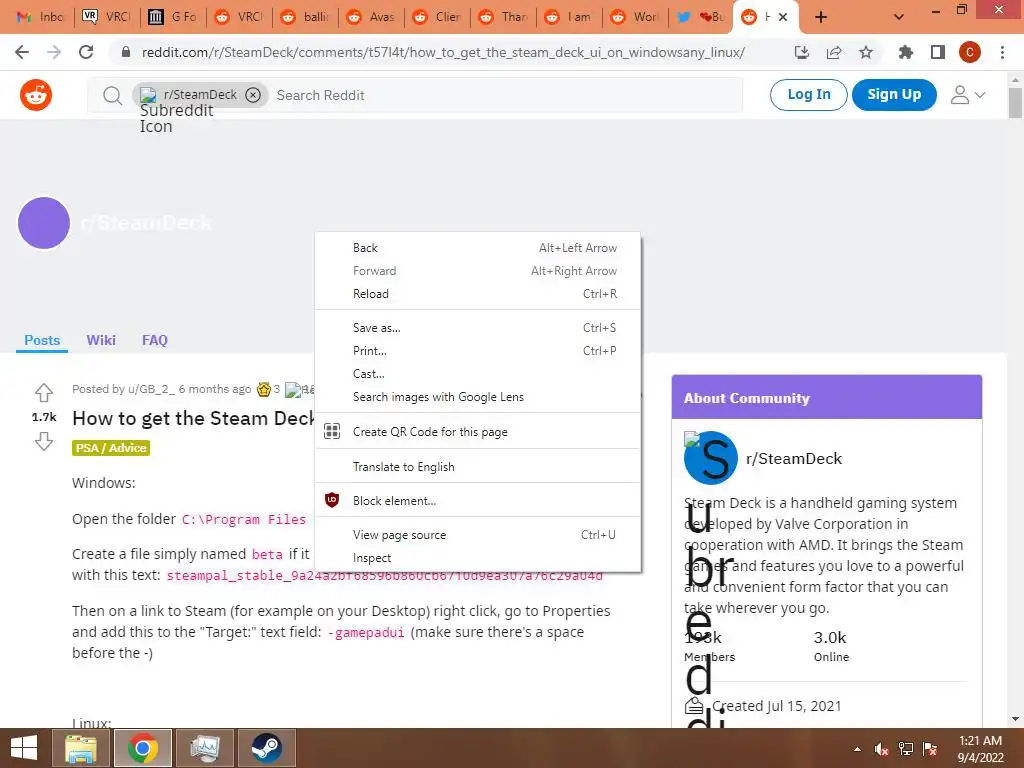1024x768 pixels.
Task: Switch to the Twitter tab
Action: pyautogui.click(x=700, y=17)
